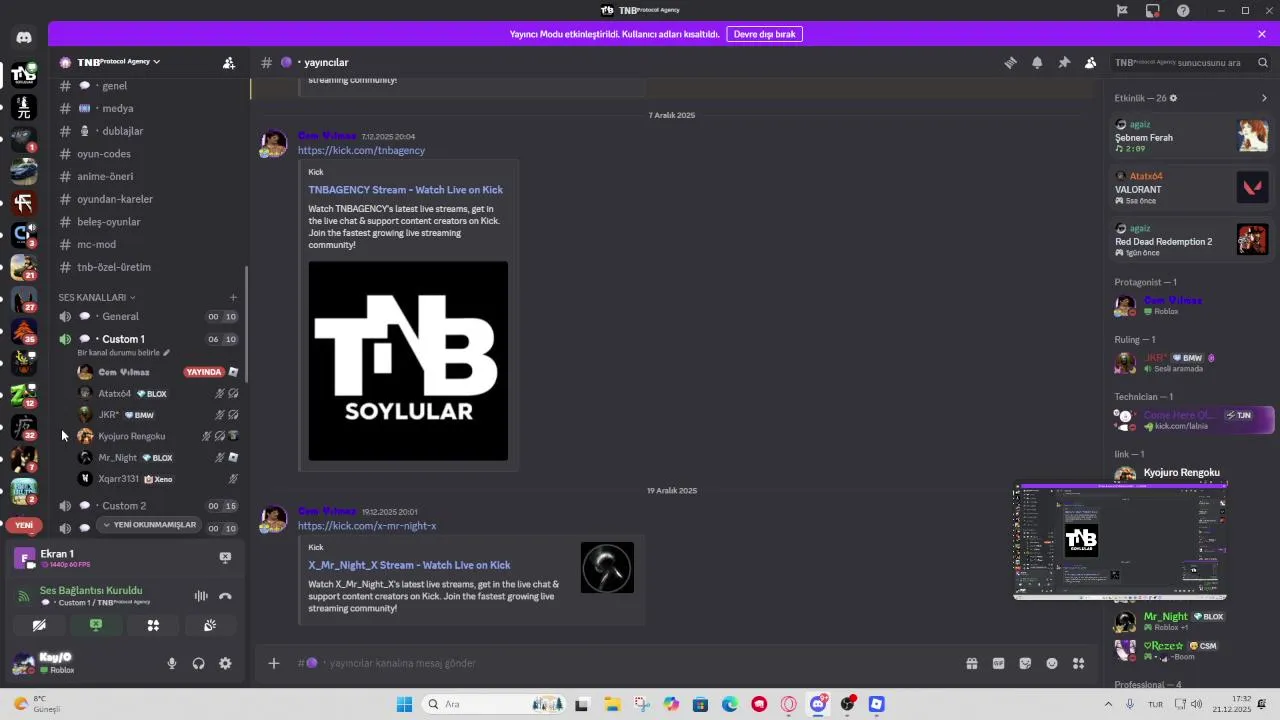Image resolution: width=1280 pixels, height=720 pixels.
Task: Toggle headphone deafen
Action: 198,663
